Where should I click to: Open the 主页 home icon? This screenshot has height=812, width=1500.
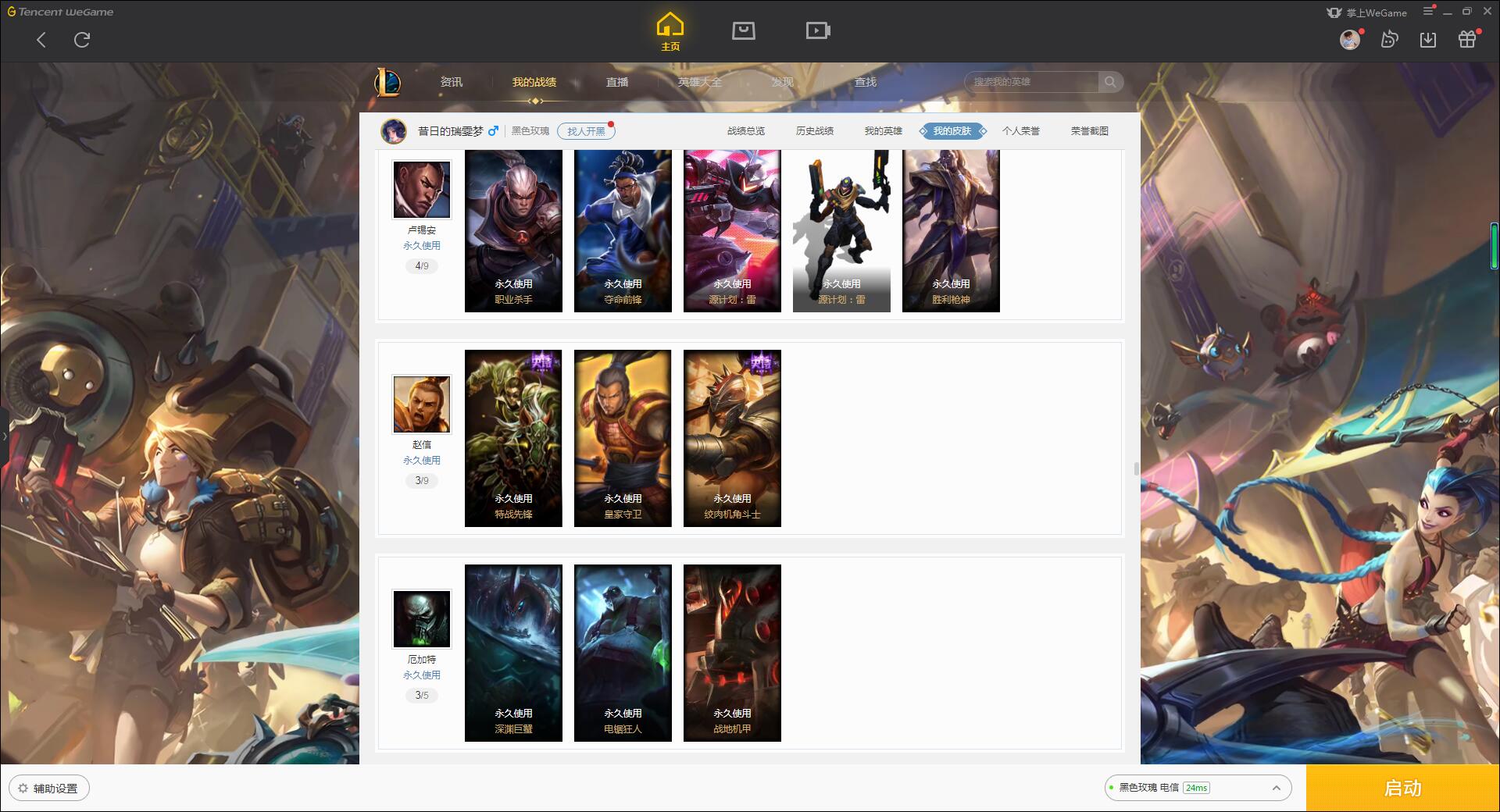click(x=670, y=32)
